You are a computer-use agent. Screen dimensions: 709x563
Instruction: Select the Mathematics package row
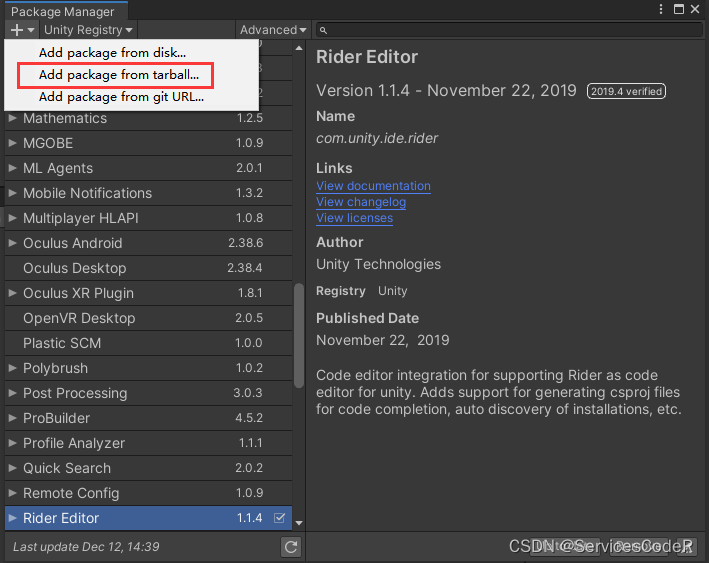148,118
